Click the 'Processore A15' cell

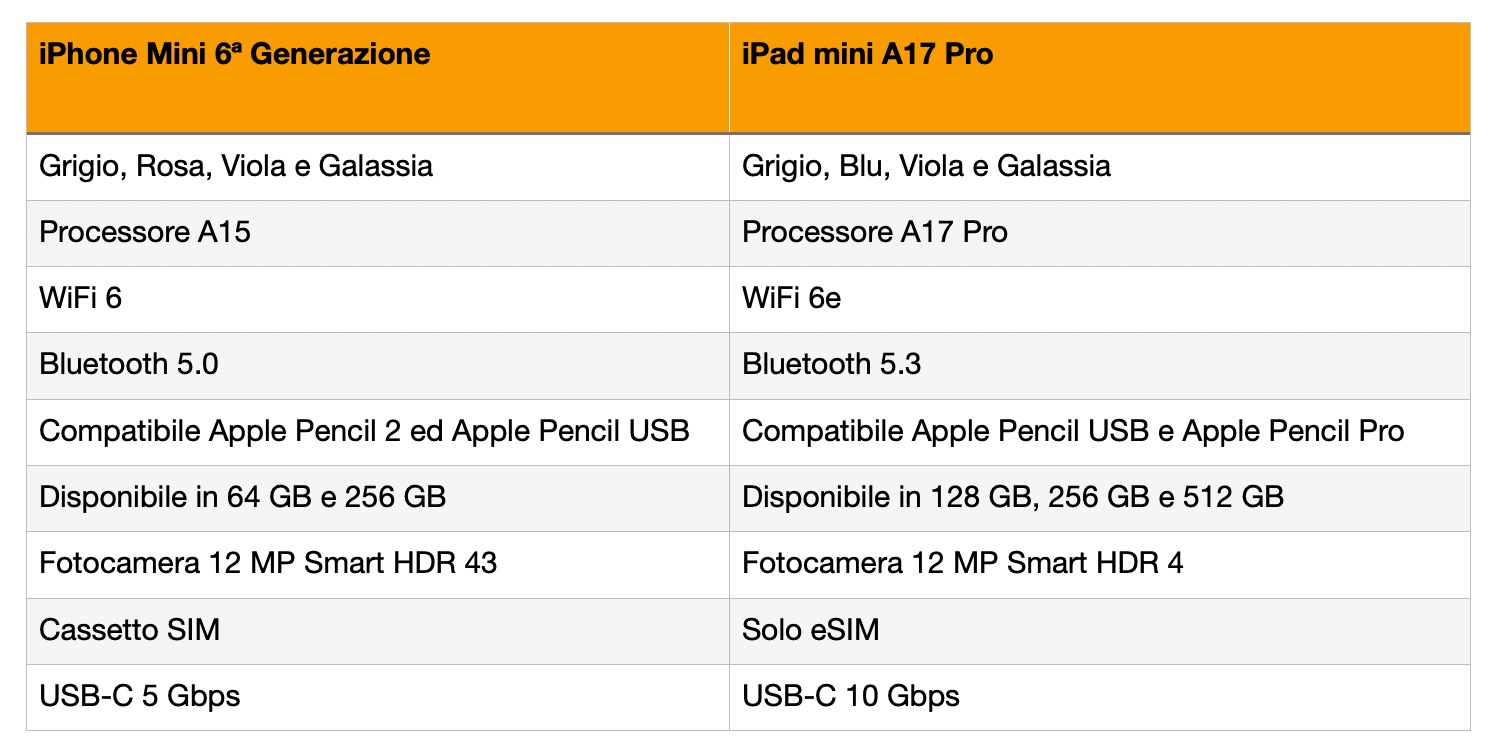pyautogui.click(x=145, y=232)
